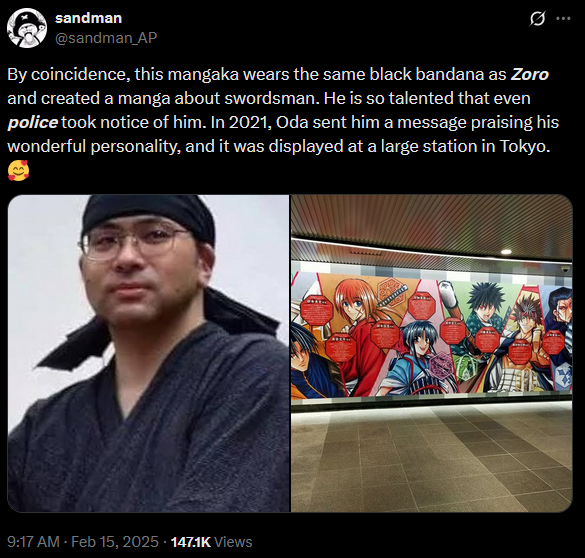This screenshot has height=558, width=585.
Task: Click the bold italic word police
Action: click(x=33, y=122)
